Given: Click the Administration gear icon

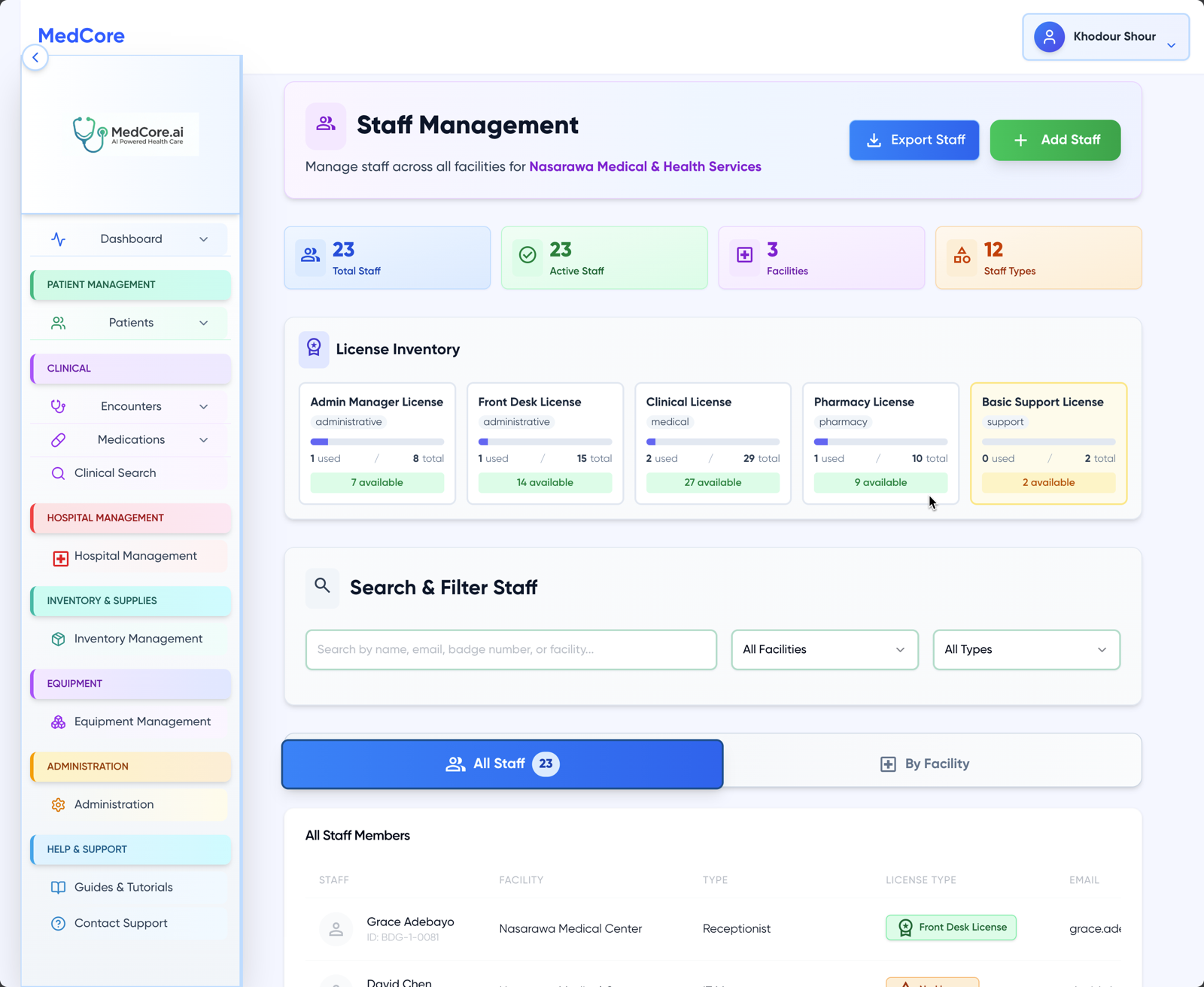Looking at the screenshot, I should tap(58, 805).
